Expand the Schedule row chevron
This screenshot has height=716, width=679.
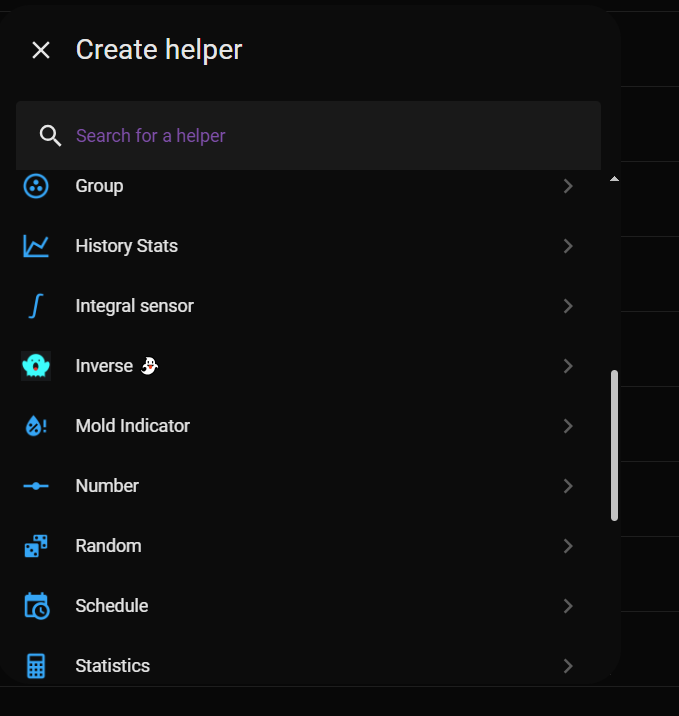tap(568, 606)
